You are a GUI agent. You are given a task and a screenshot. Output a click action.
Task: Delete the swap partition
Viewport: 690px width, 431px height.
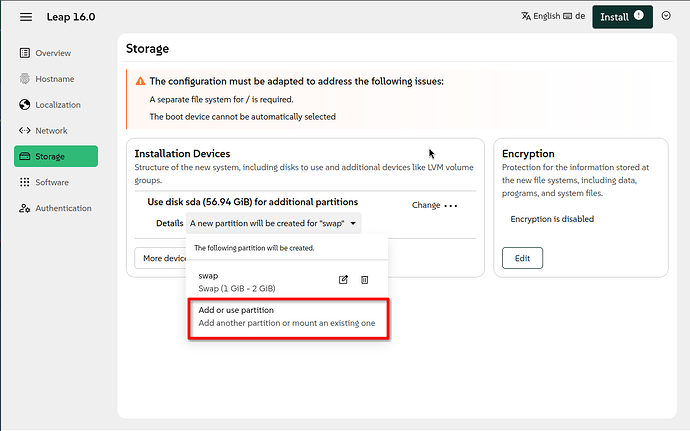point(364,280)
